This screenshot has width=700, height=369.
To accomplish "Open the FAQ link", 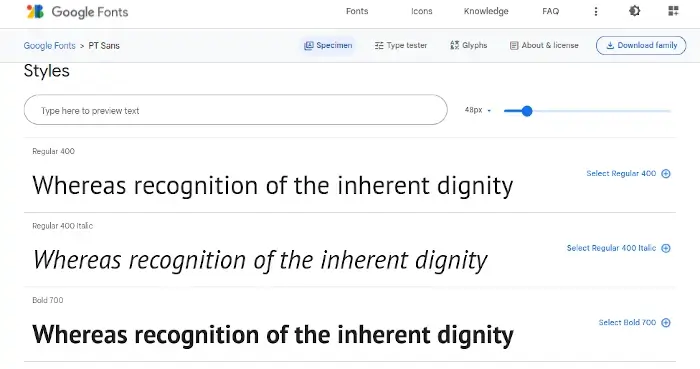I will point(550,11).
